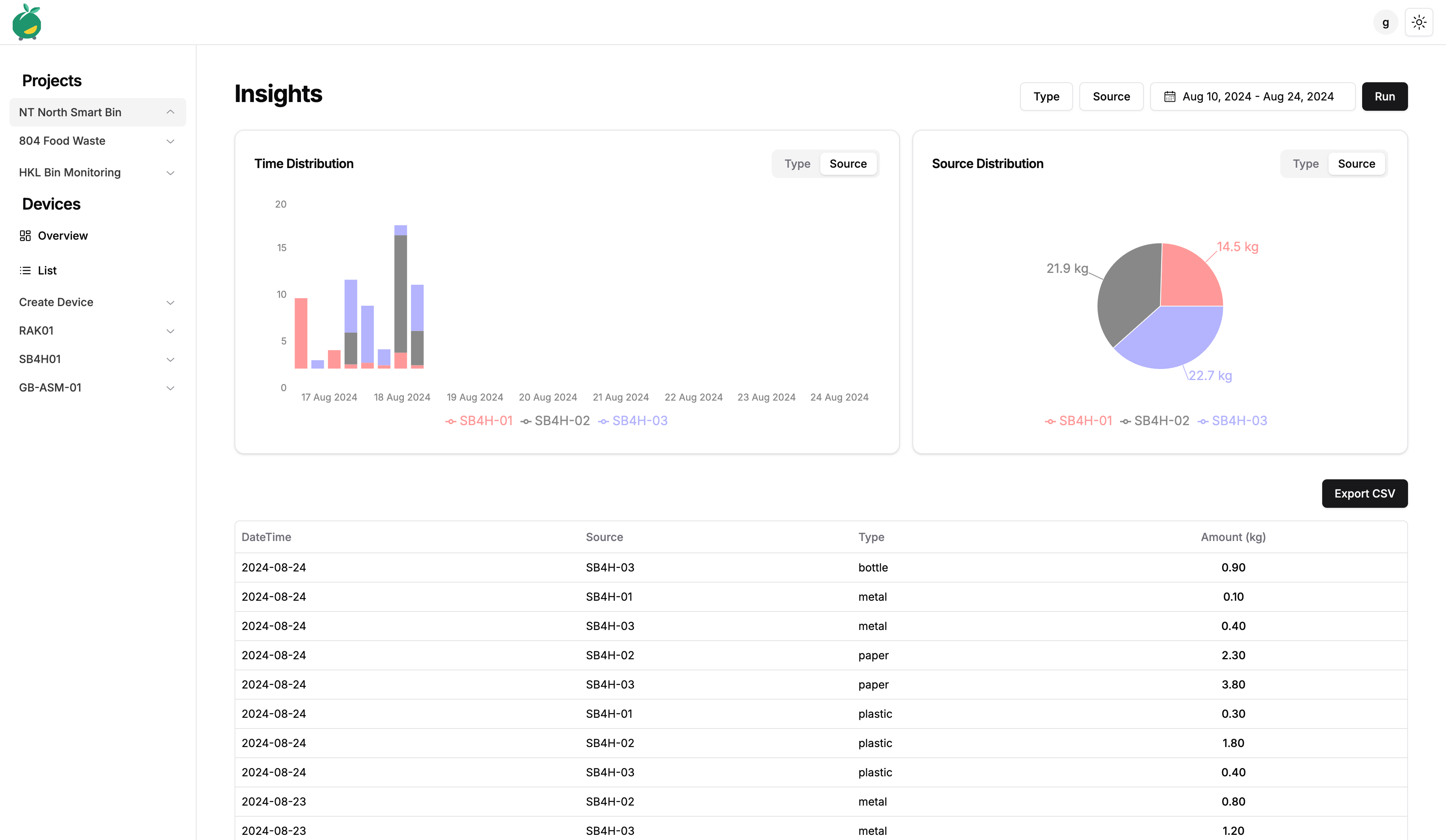This screenshot has height=840, width=1446.
Task: Click the 24 Aug 2024 axis label
Action: 839,397
